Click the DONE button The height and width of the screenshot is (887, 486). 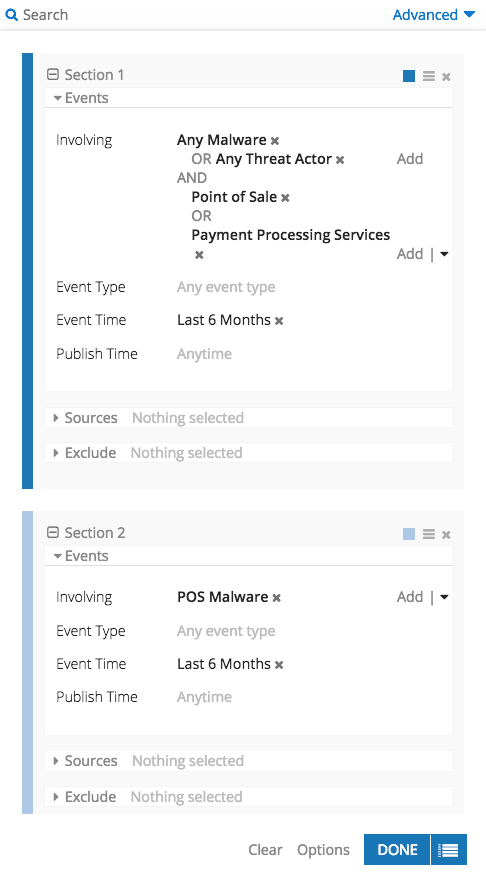pyautogui.click(x=397, y=850)
